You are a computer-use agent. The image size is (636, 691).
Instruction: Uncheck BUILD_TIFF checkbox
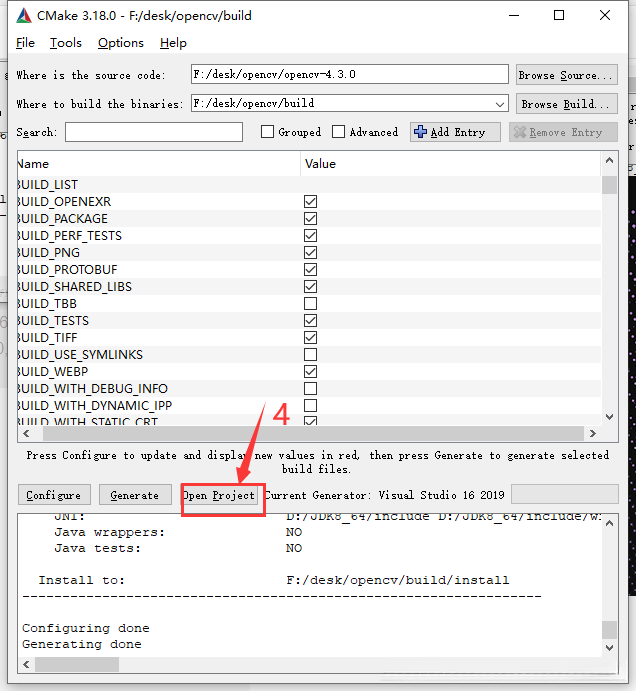310,338
